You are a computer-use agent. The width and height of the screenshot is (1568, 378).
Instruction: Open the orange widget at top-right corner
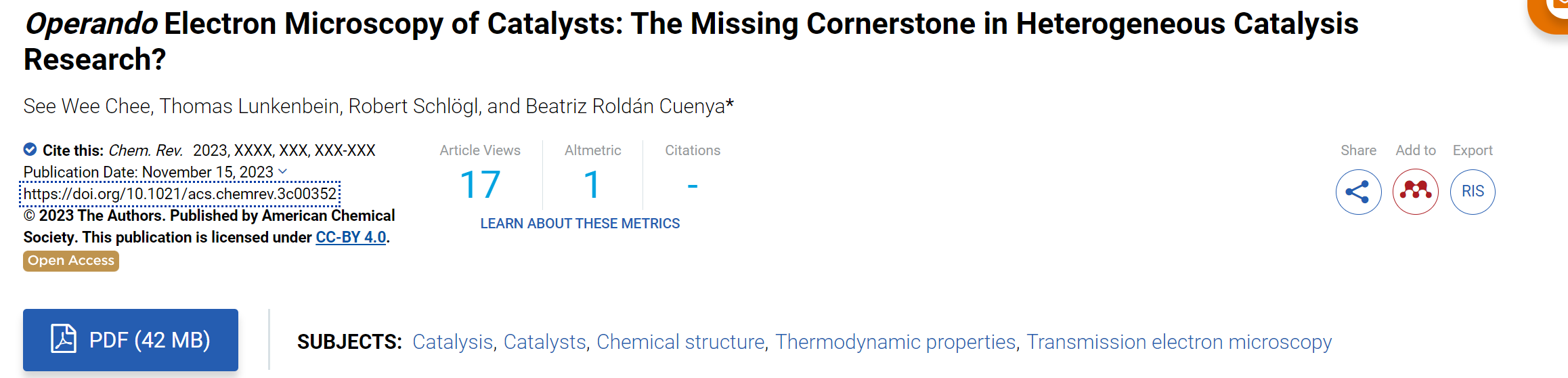pos(1549,14)
